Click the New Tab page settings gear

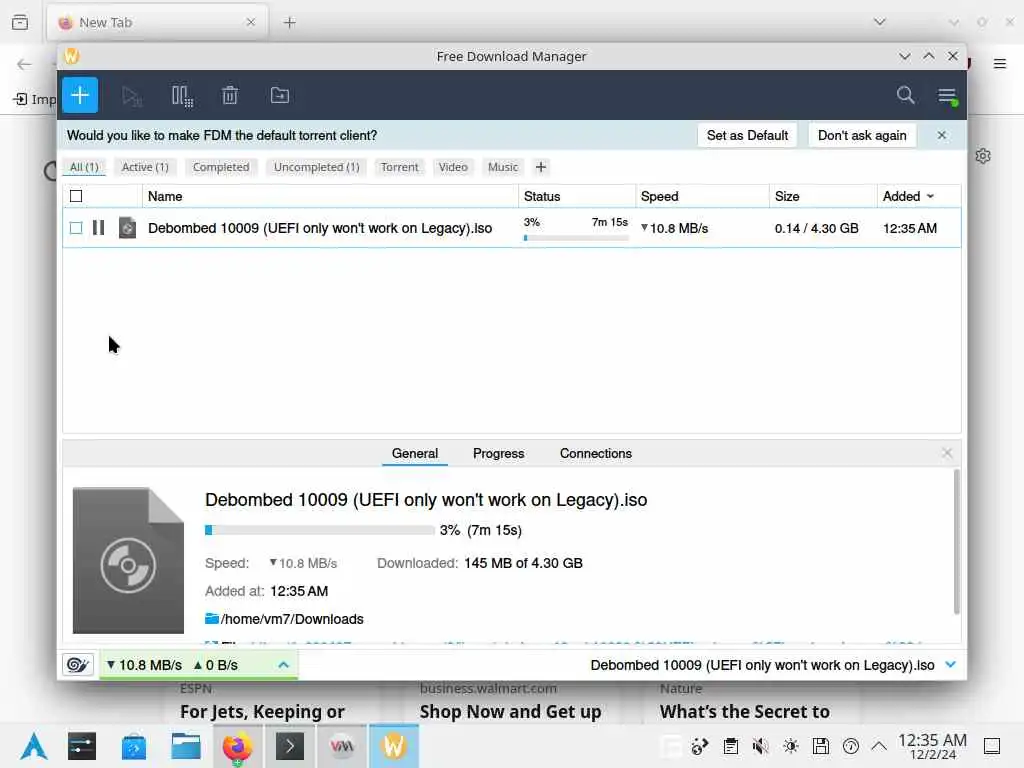[983, 156]
